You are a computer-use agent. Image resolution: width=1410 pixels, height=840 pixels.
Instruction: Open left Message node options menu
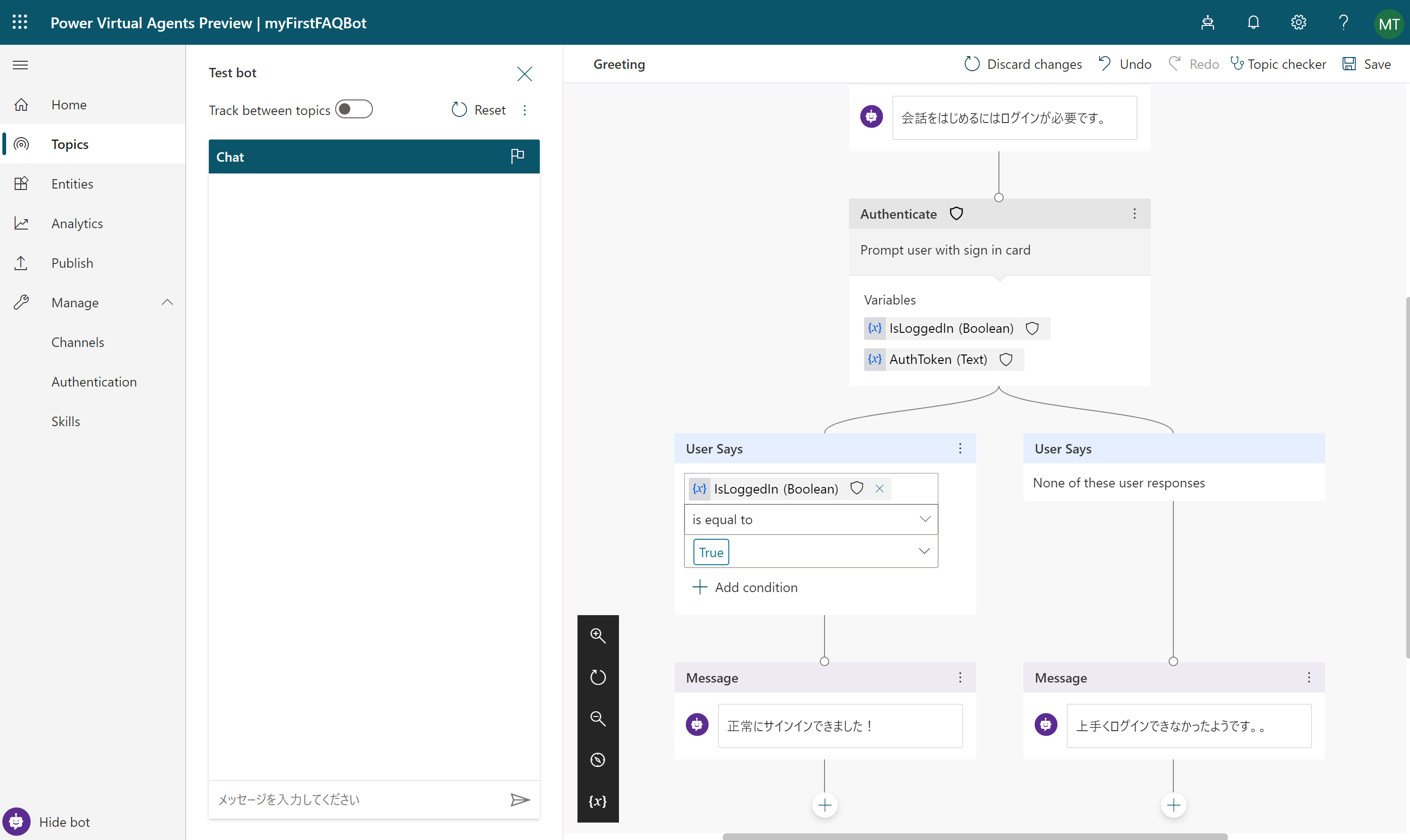click(960, 677)
